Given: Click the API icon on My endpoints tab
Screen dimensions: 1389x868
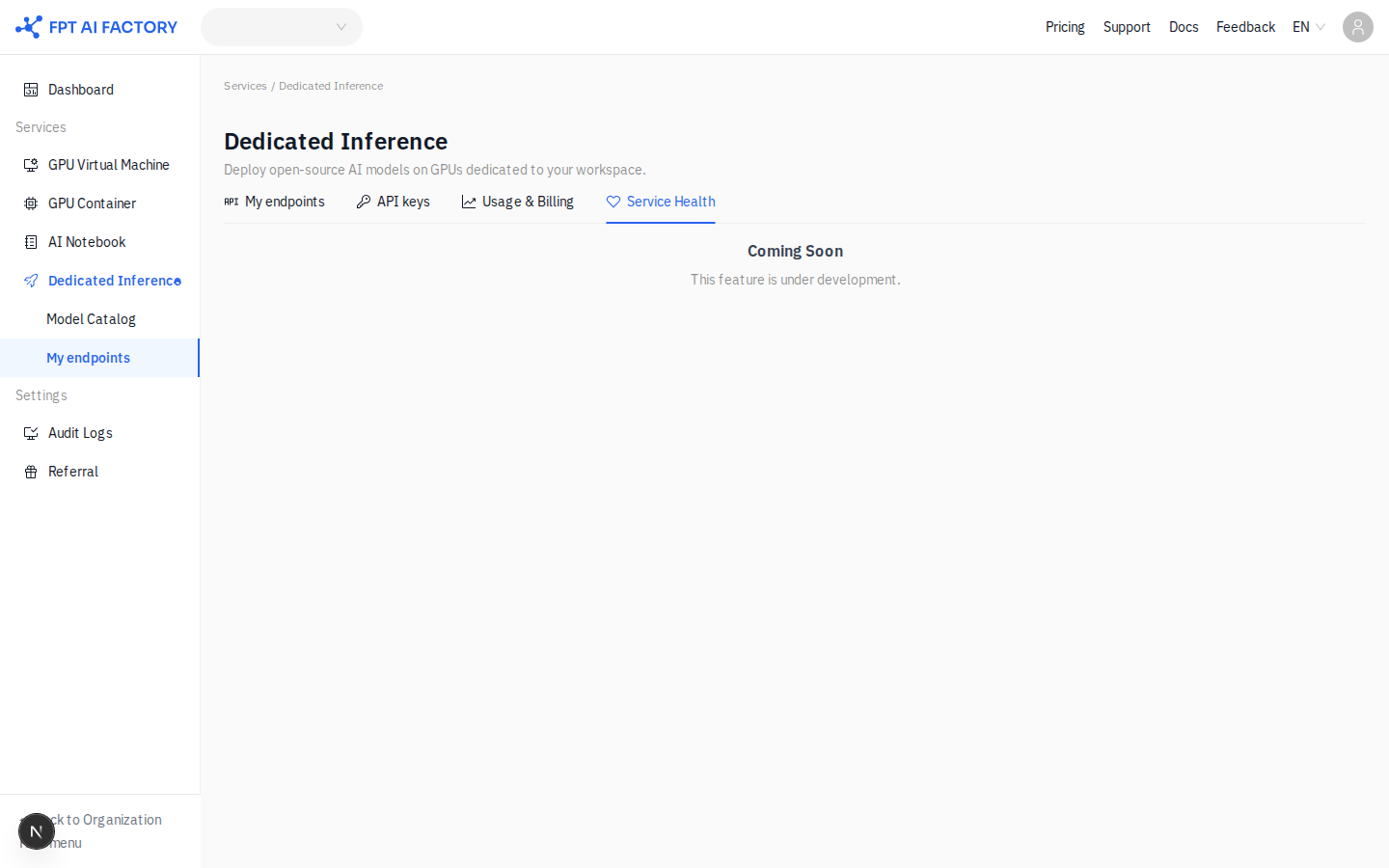Looking at the screenshot, I should (231, 202).
